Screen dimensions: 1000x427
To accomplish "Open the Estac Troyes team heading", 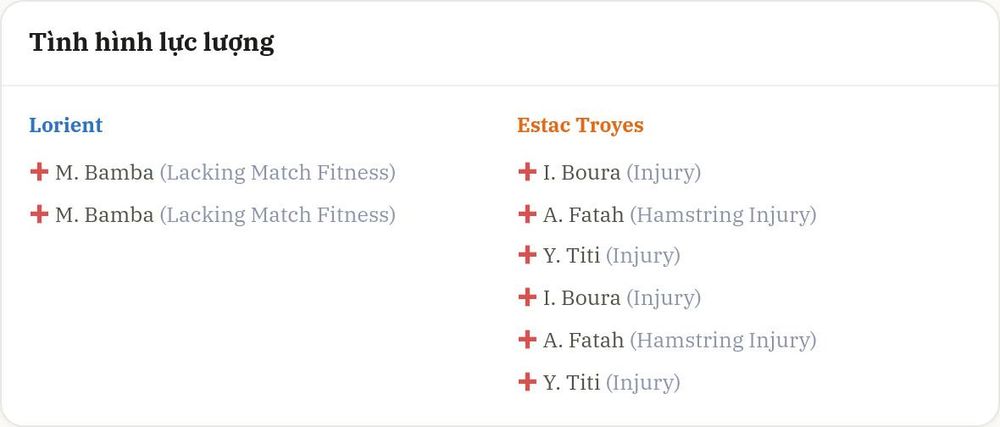I will [580, 125].
